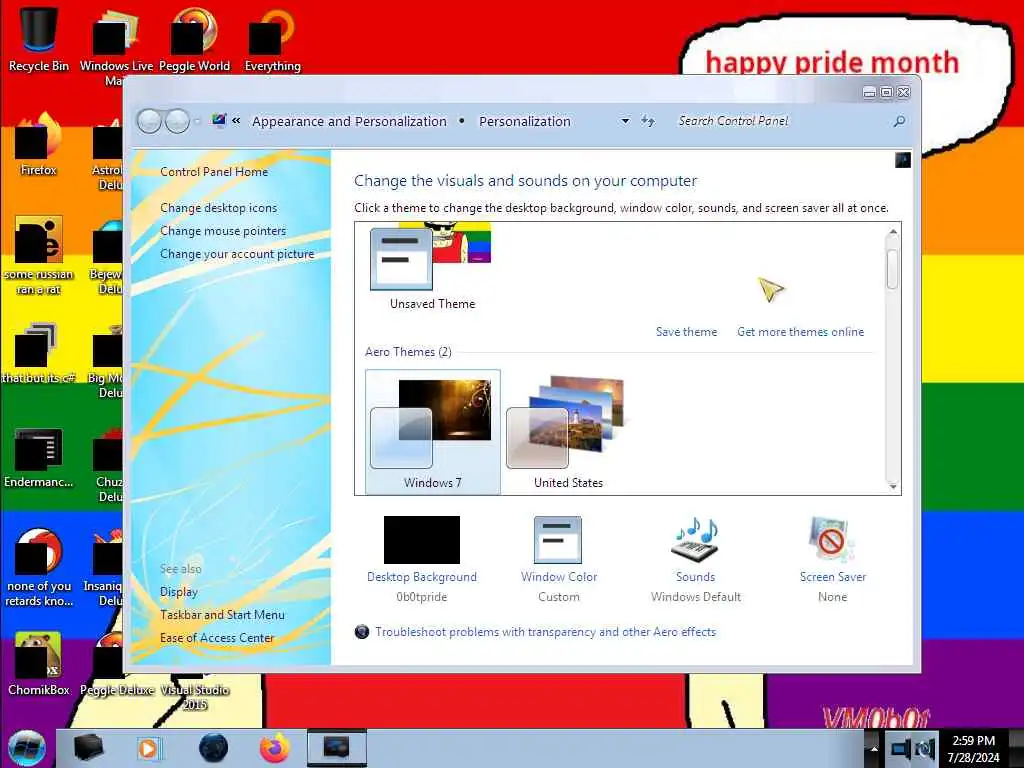1024x768 pixels.
Task: Open the clock showing 2:59 PM
Action: tap(973, 748)
